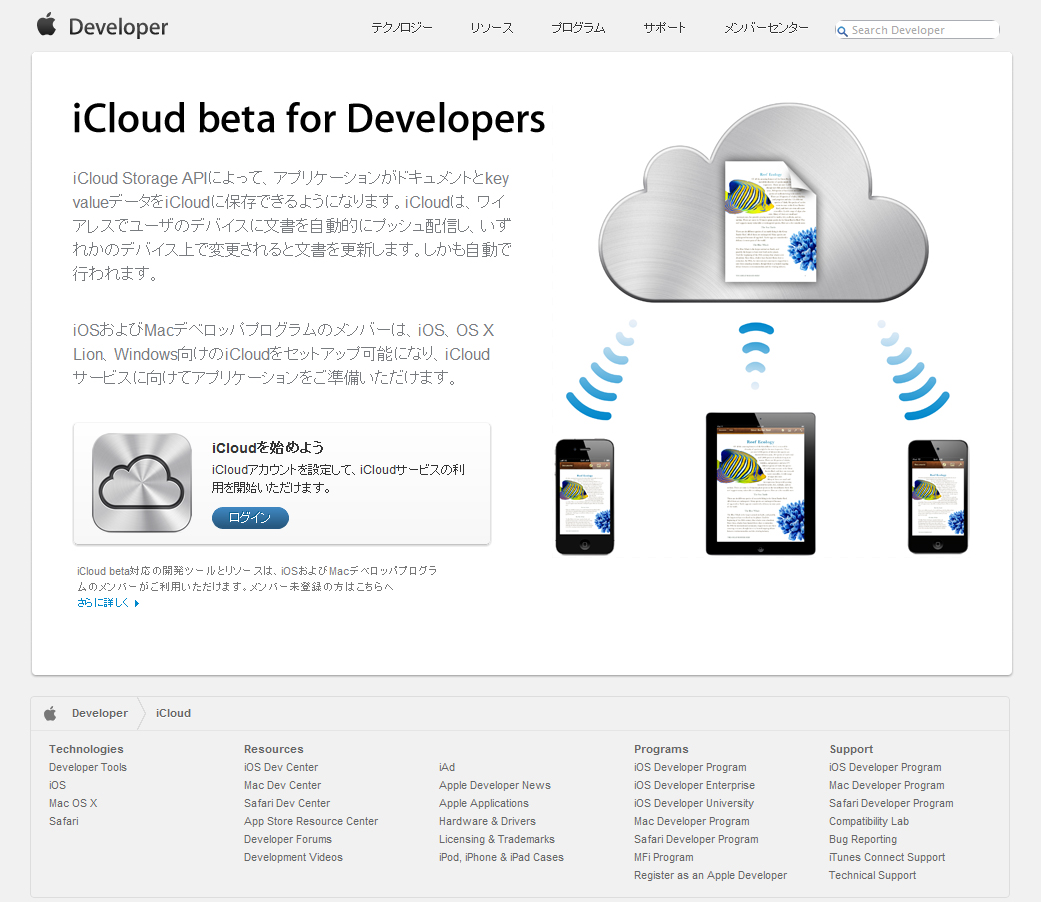Open Developer Tools link

tap(88, 767)
